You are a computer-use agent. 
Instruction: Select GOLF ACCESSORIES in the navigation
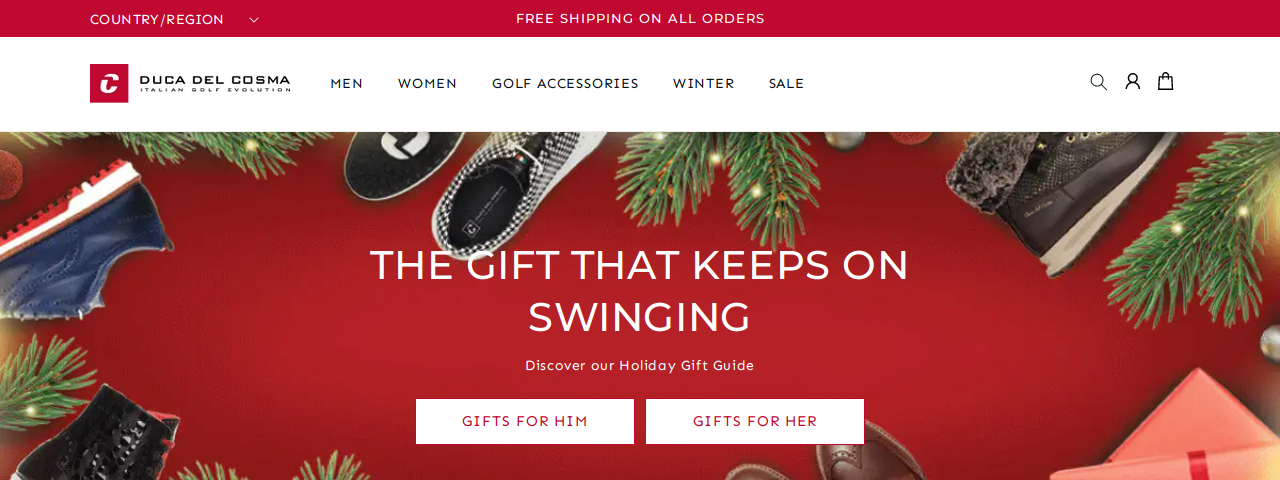pyautogui.click(x=565, y=84)
